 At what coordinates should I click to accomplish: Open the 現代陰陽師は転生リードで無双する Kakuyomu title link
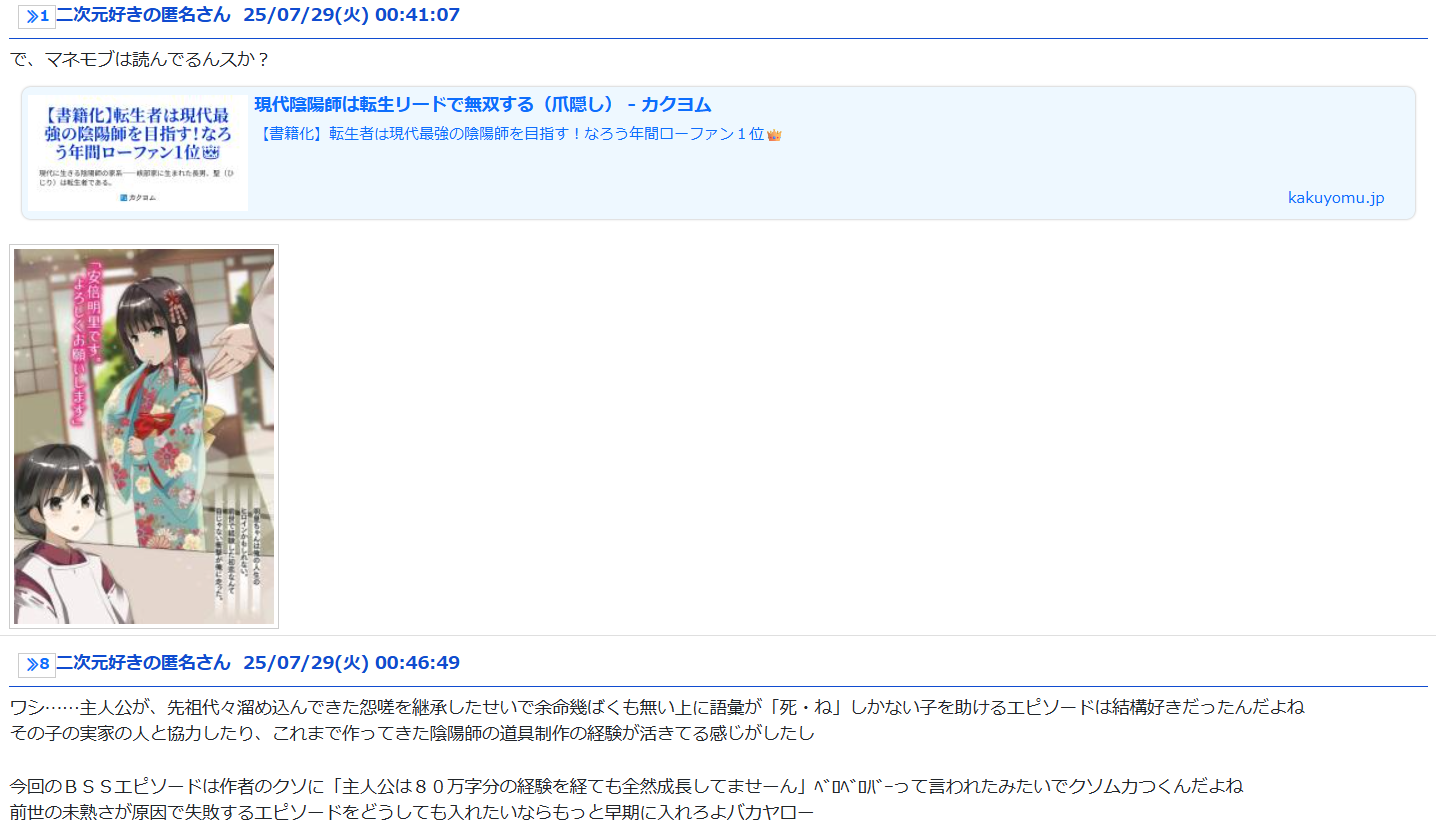tap(483, 105)
